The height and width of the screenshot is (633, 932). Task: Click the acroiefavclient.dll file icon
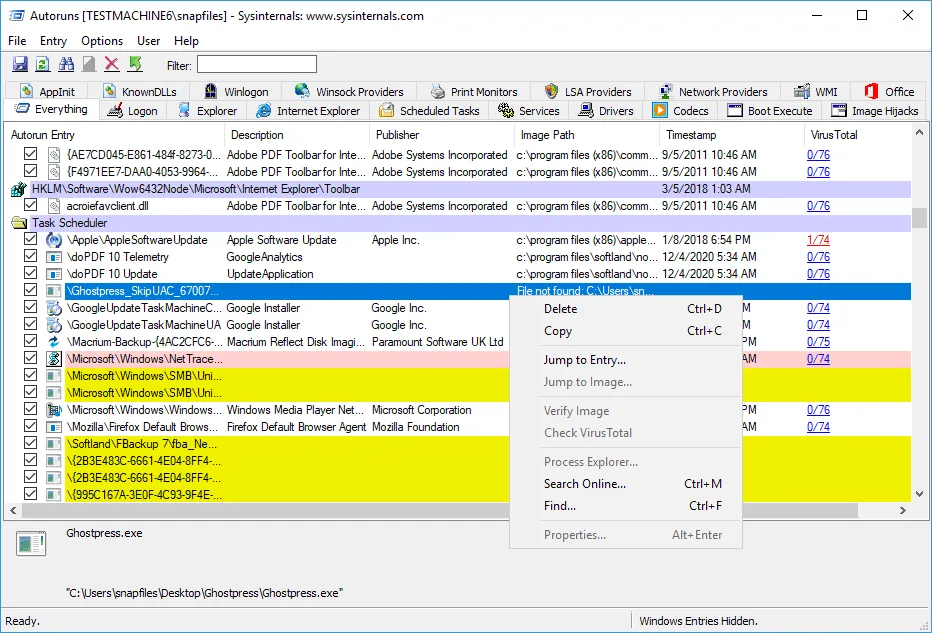54,206
